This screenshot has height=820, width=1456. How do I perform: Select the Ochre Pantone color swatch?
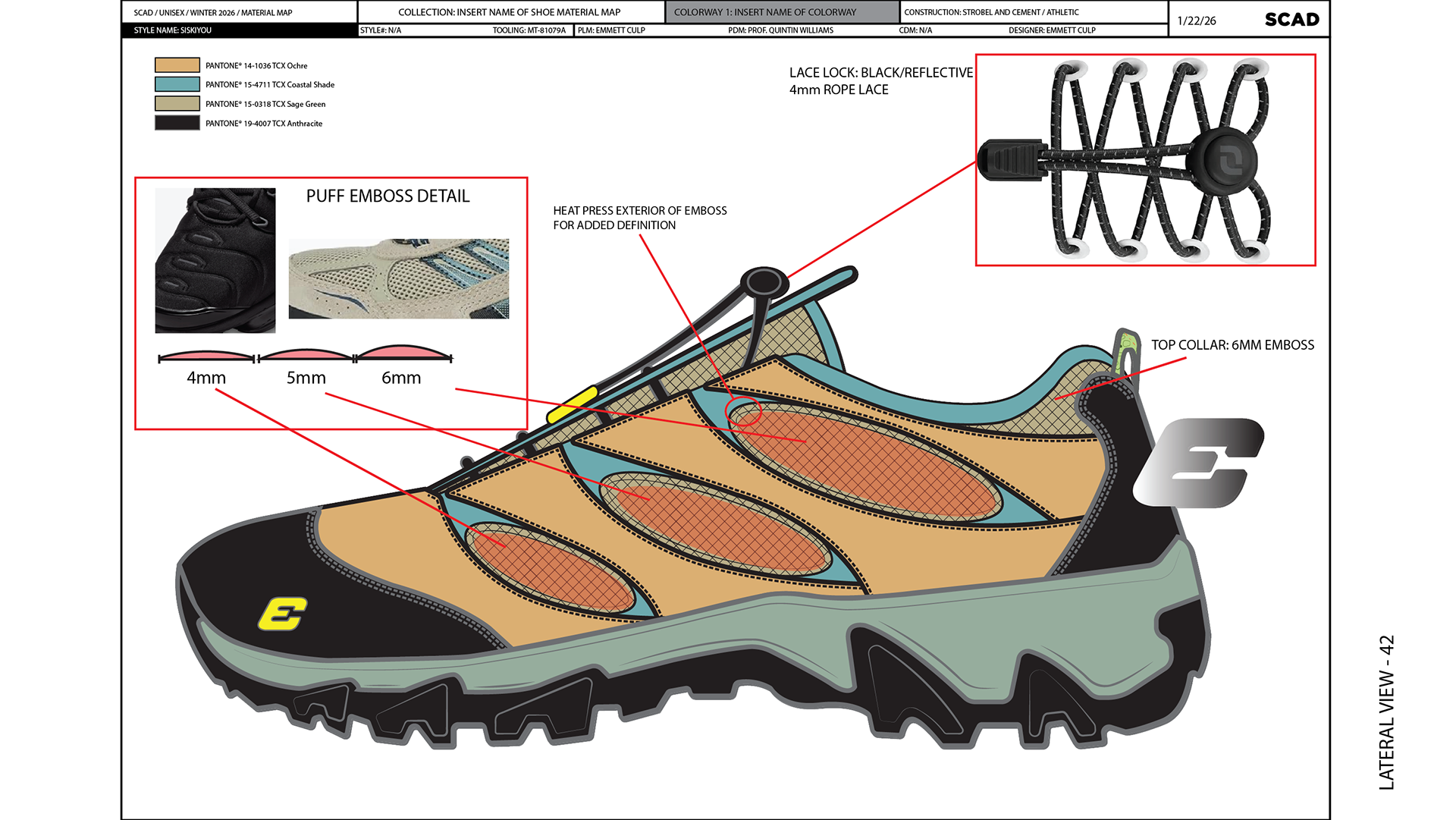(177, 65)
